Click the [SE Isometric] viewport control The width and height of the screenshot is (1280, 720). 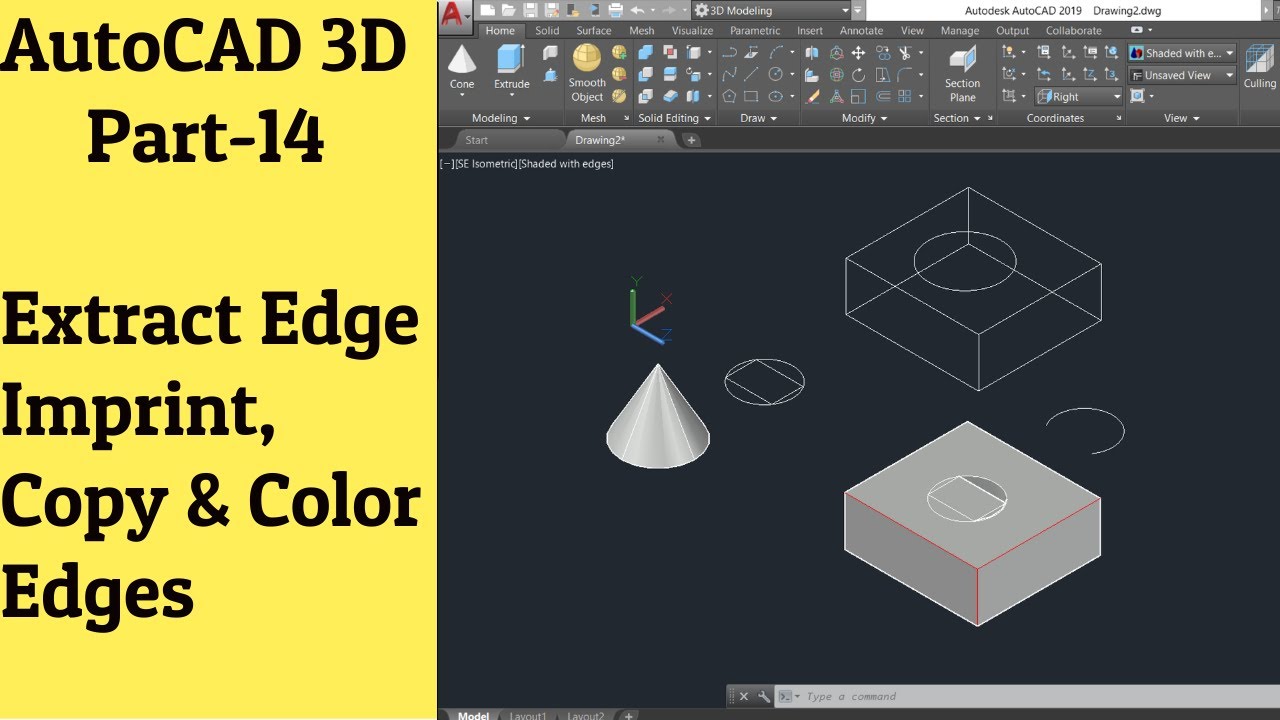[485, 164]
